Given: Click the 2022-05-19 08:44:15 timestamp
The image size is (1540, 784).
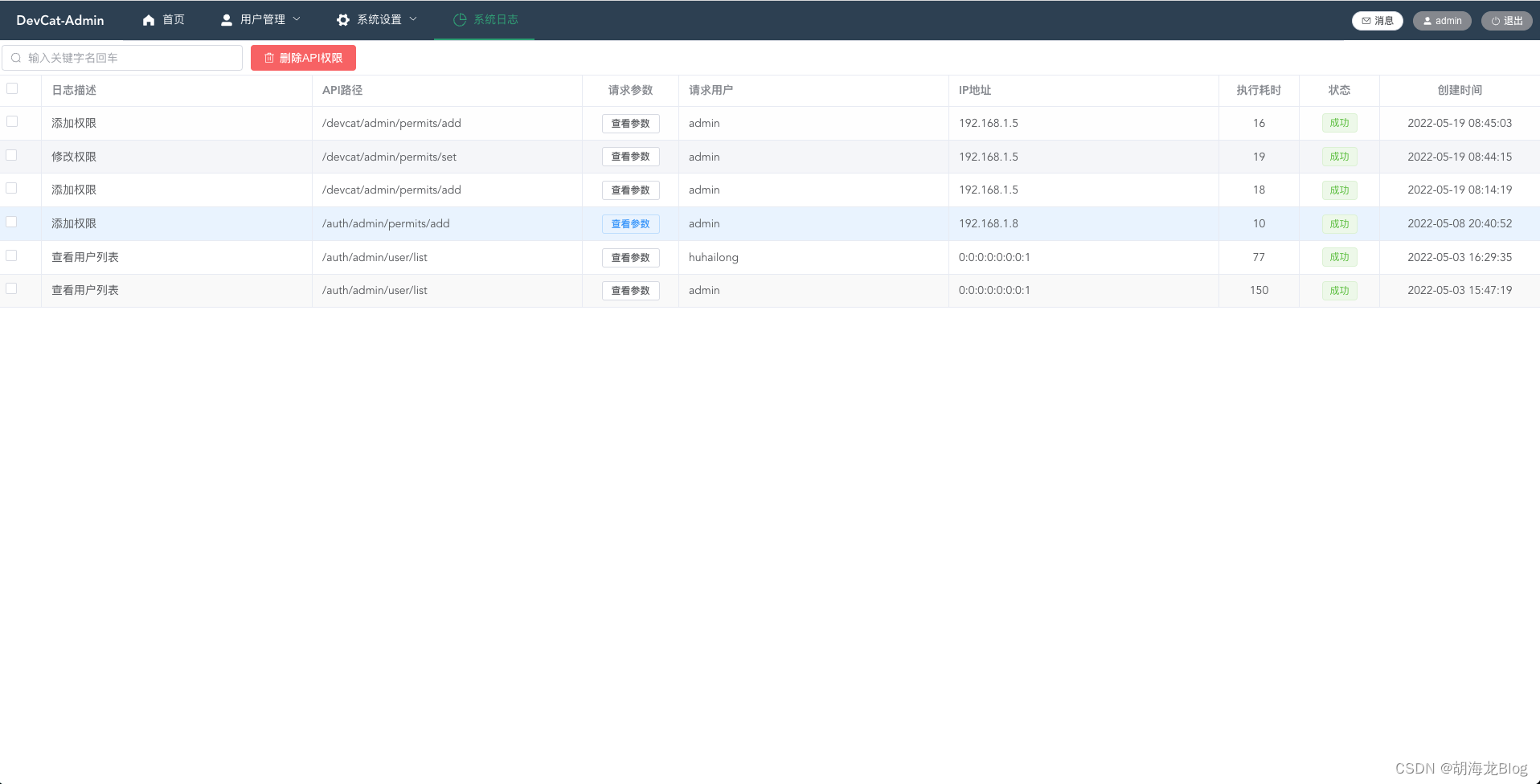Looking at the screenshot, I should pos(1460,157).
